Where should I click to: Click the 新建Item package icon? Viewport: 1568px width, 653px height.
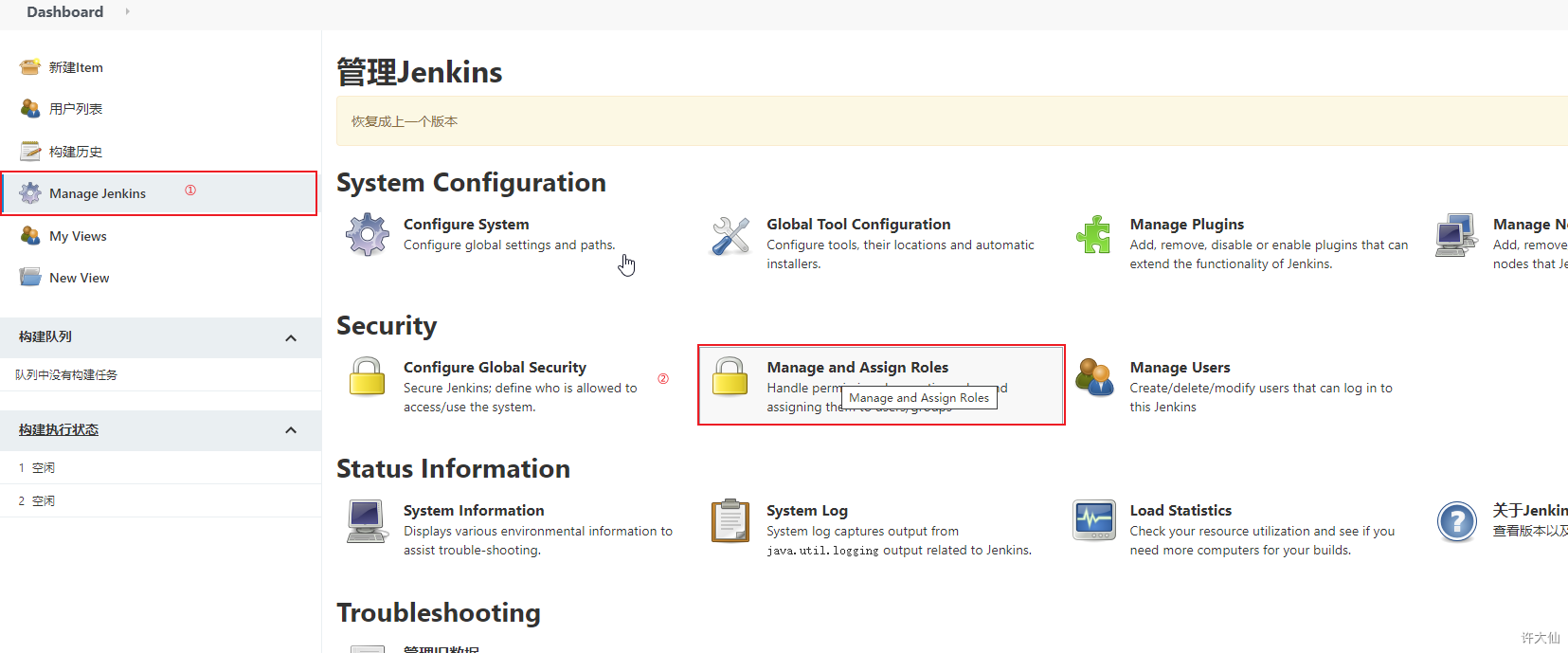pyautogui.click(x=30, y=67)
